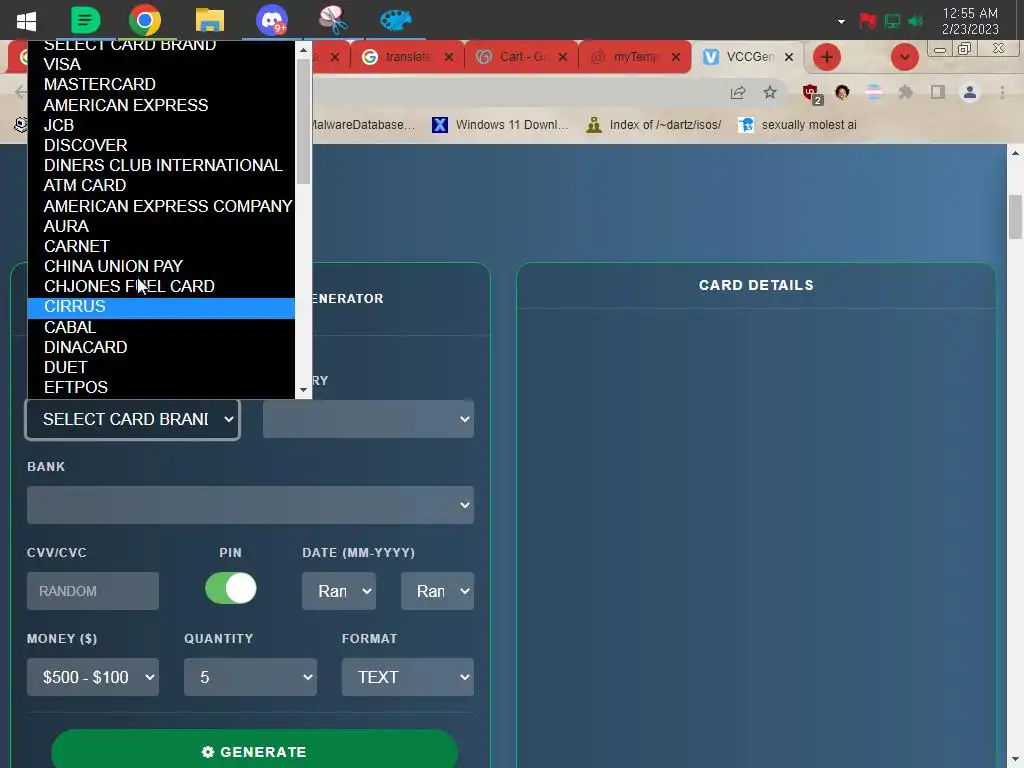Open the expiry month dropdown
The width and height of the screenshot is (1024, 768).
(x=339, y=591)
